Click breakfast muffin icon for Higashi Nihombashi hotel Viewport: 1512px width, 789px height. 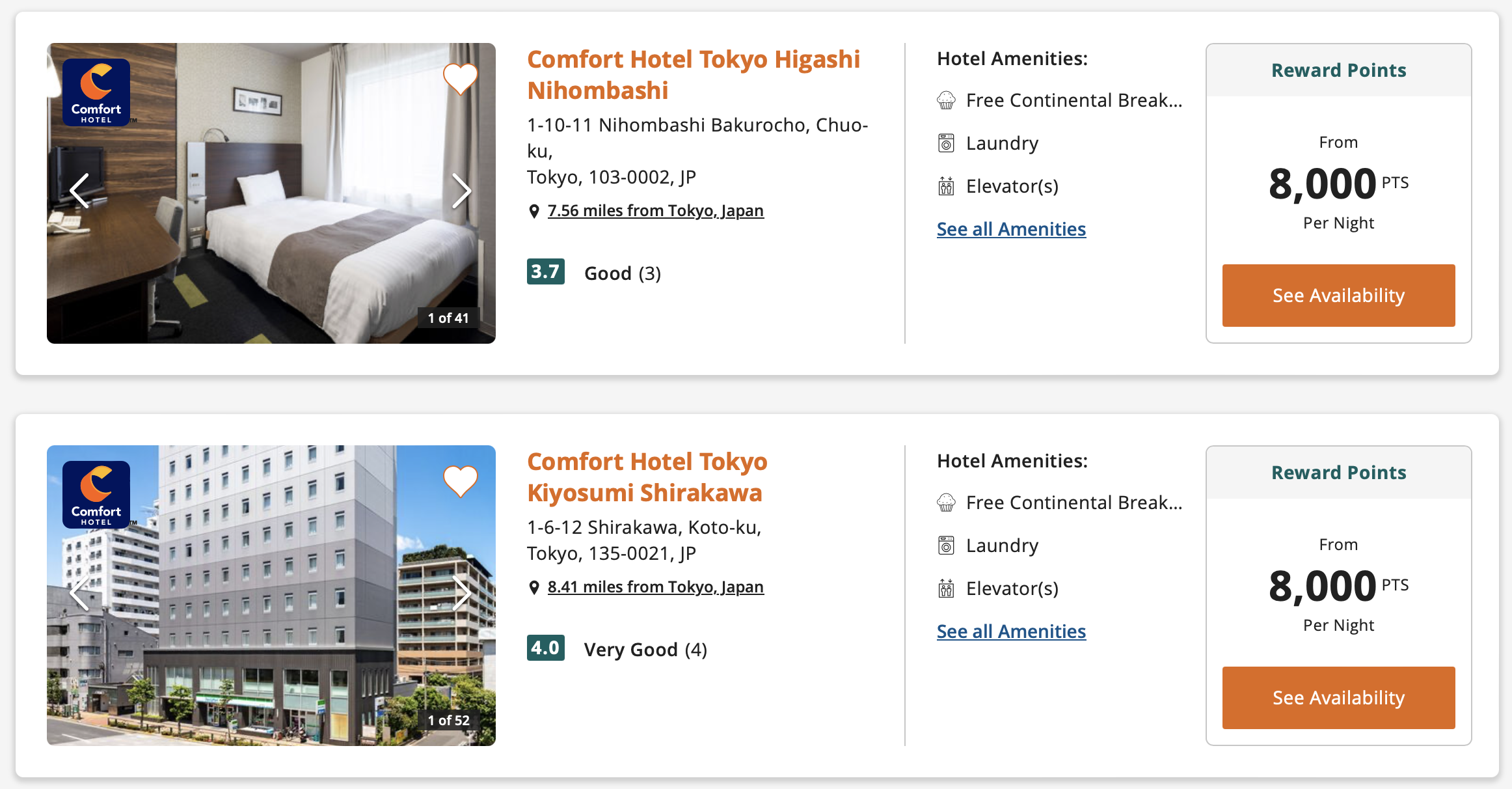946,100
